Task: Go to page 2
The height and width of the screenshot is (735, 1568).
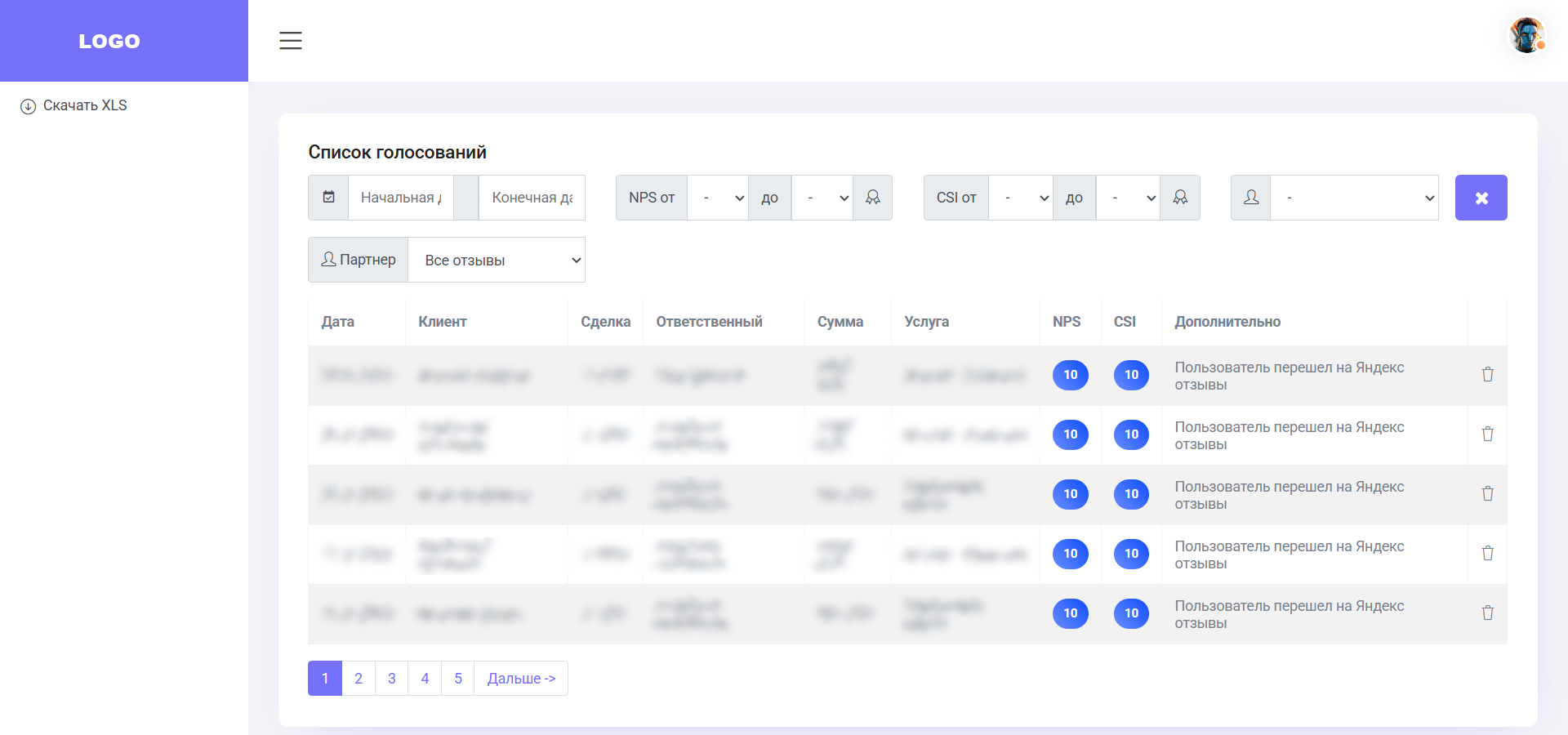Action: (x=359, y=679)
